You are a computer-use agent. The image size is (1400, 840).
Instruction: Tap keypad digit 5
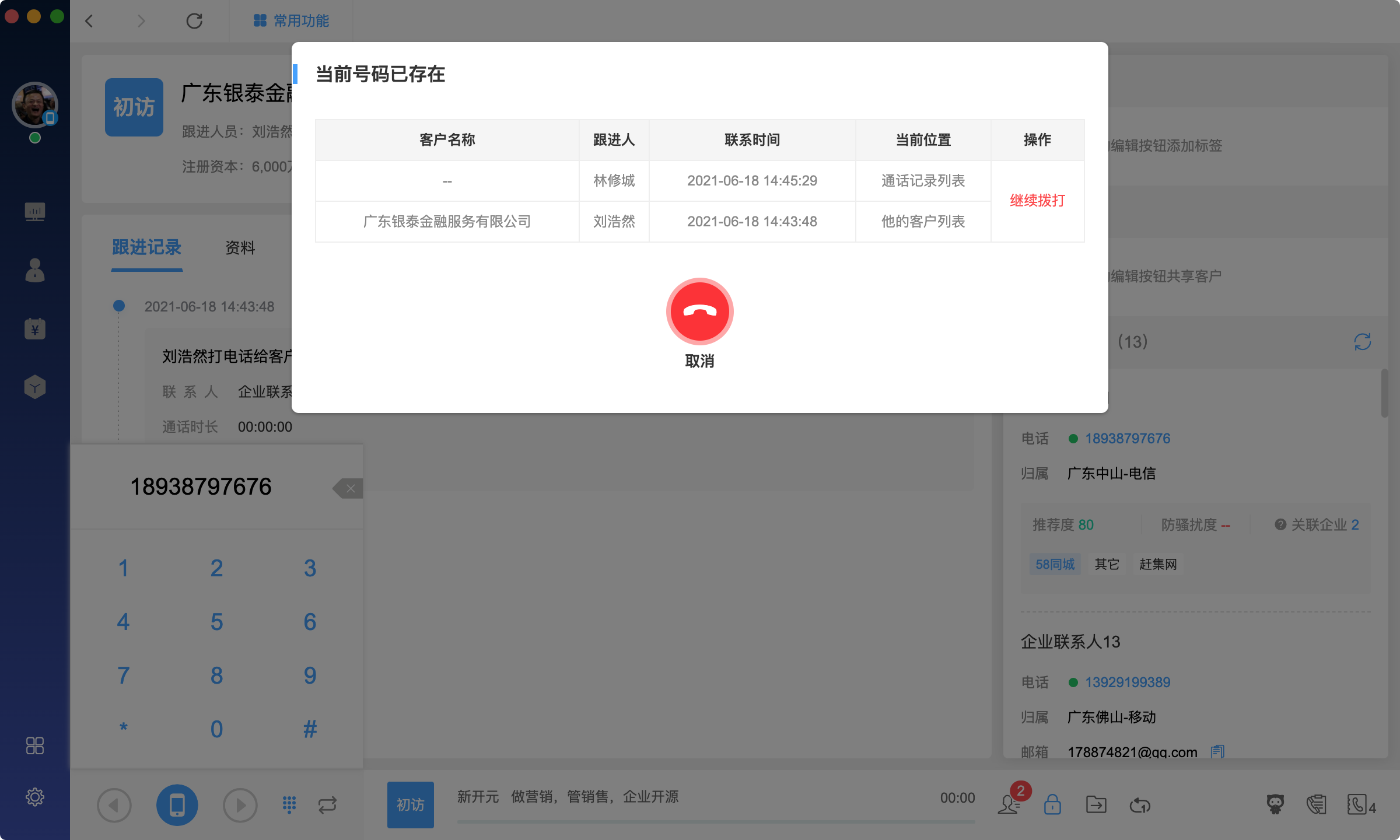(x=216, y=622)
